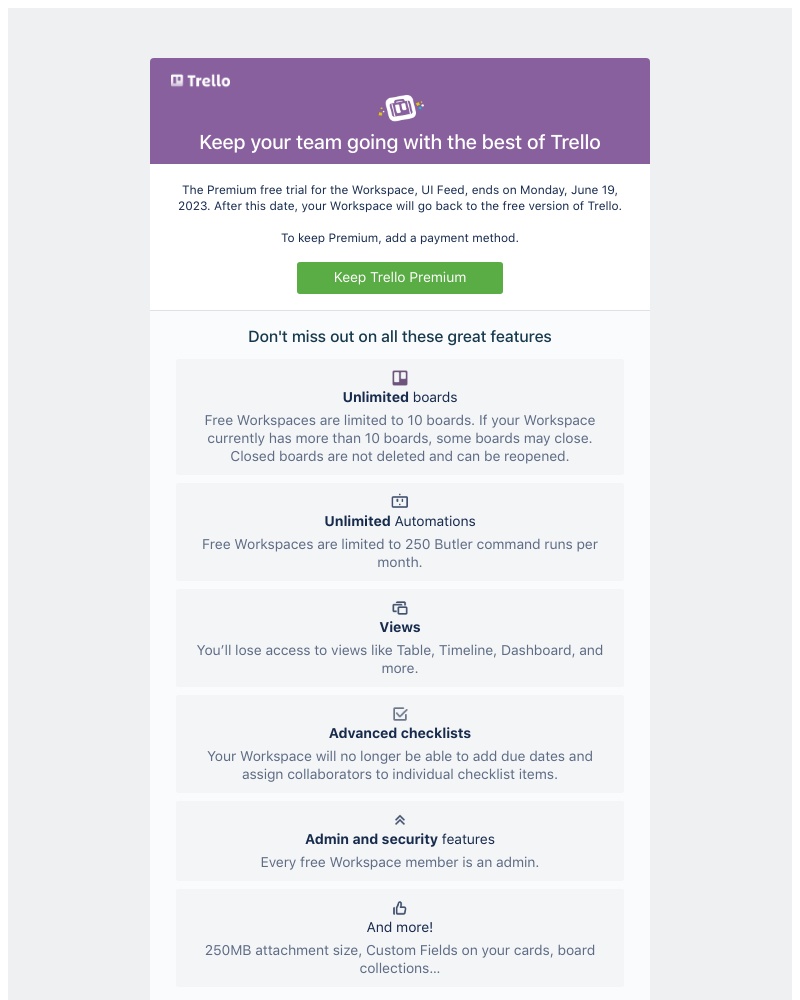Click the thumbs-up icon above And more
The width and height of the screenshot is (800, 1000).
(400, 907)
